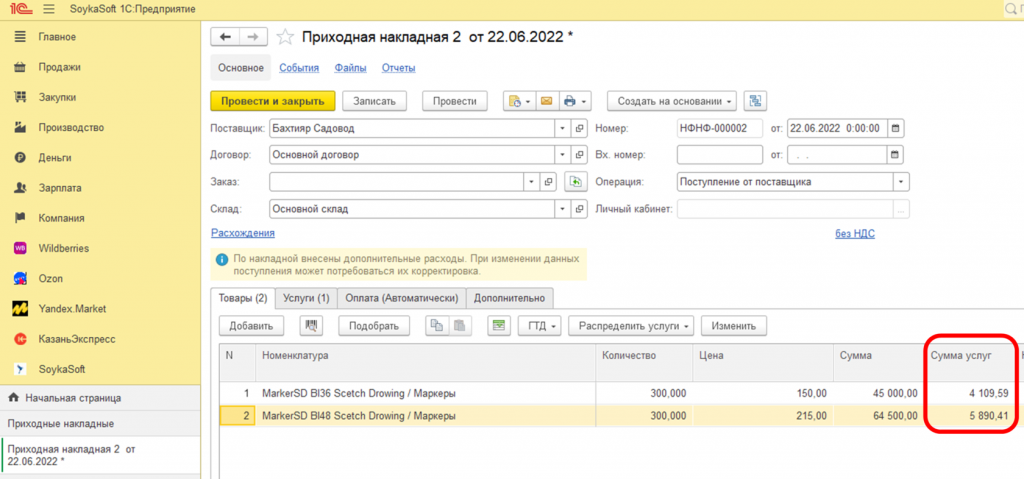Open the calendar picker for the document date
The width and height of the screenshot is (1024, 479).
(x=895, y=128)
